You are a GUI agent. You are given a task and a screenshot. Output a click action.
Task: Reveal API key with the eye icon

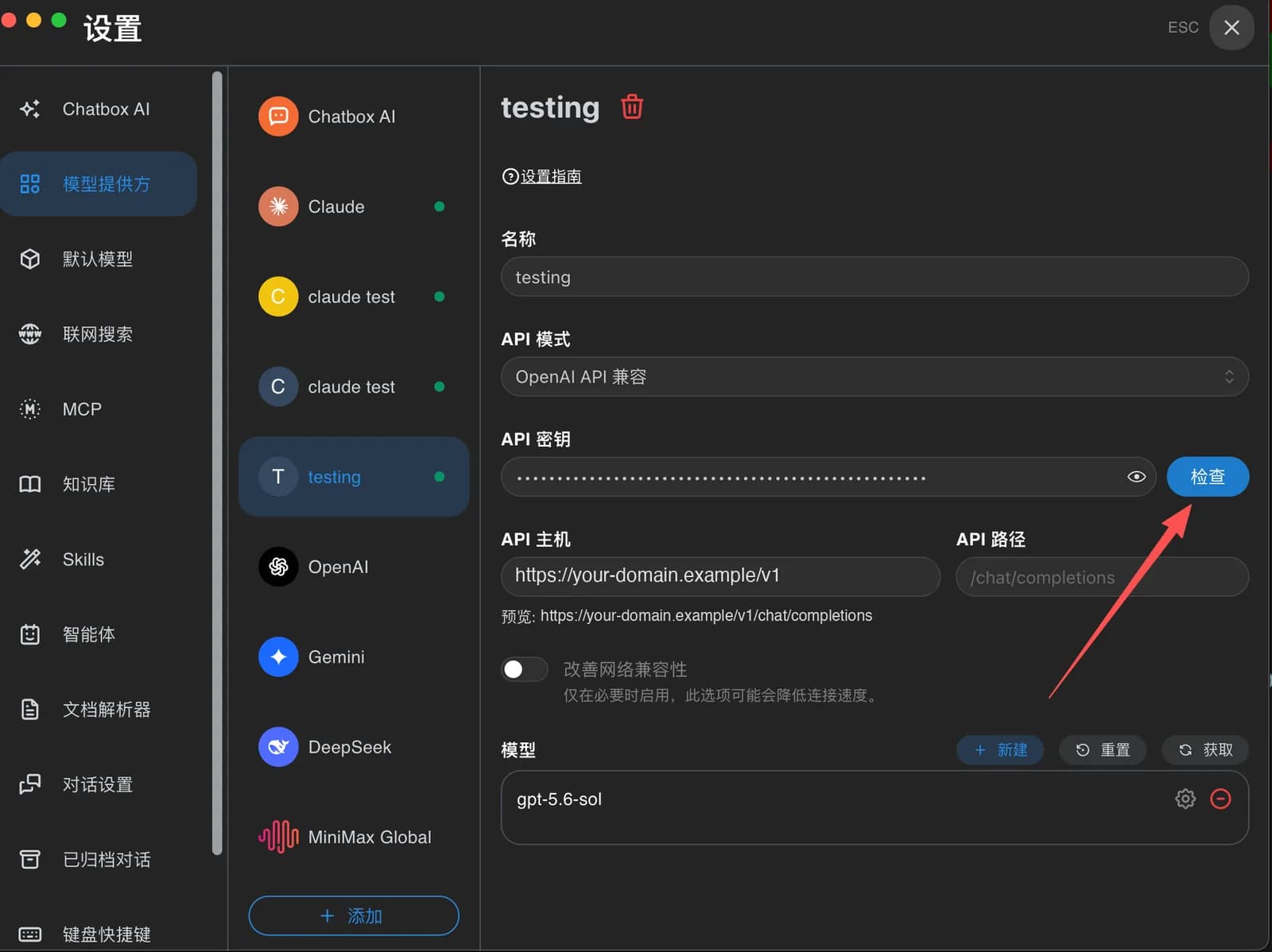[1136, 477]
